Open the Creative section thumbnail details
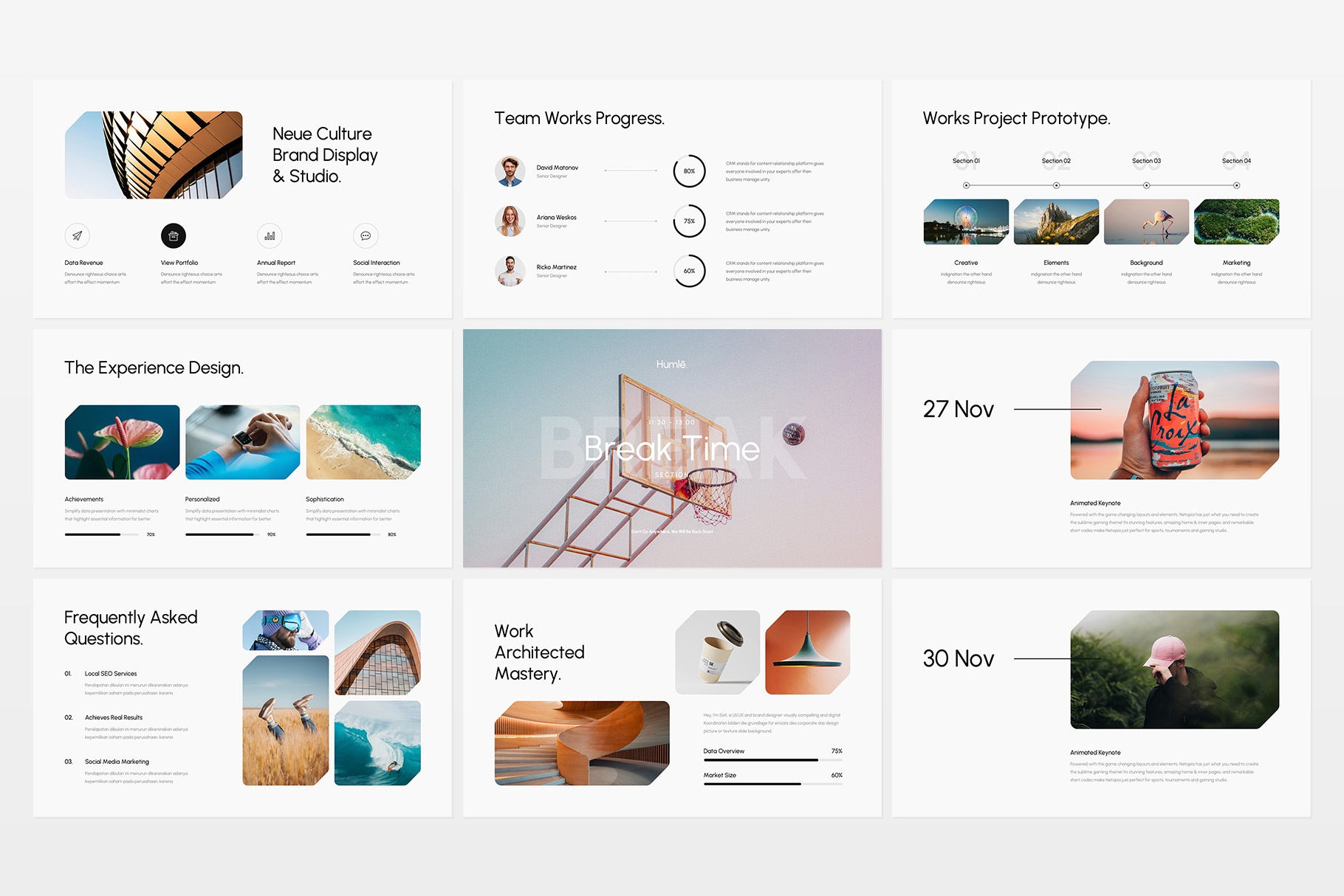Screen dimensions: 1344x896 click(x=966, y=223)
